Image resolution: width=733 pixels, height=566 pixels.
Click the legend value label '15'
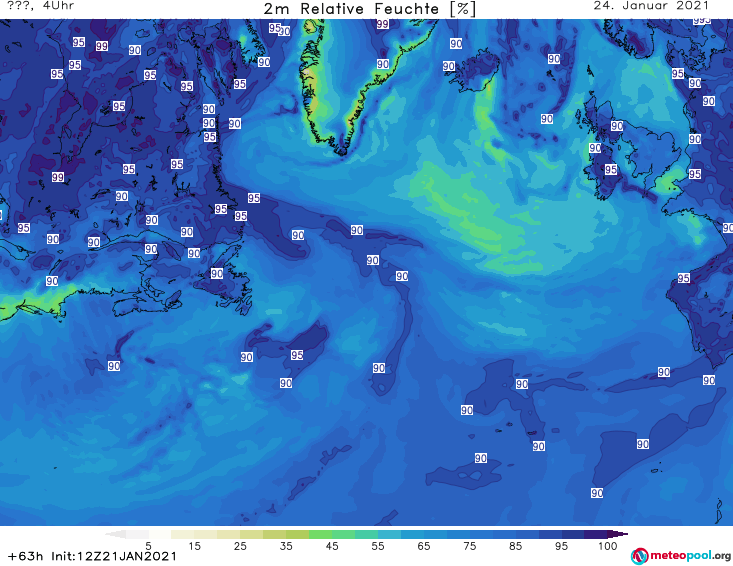click(x=194, y=546)
